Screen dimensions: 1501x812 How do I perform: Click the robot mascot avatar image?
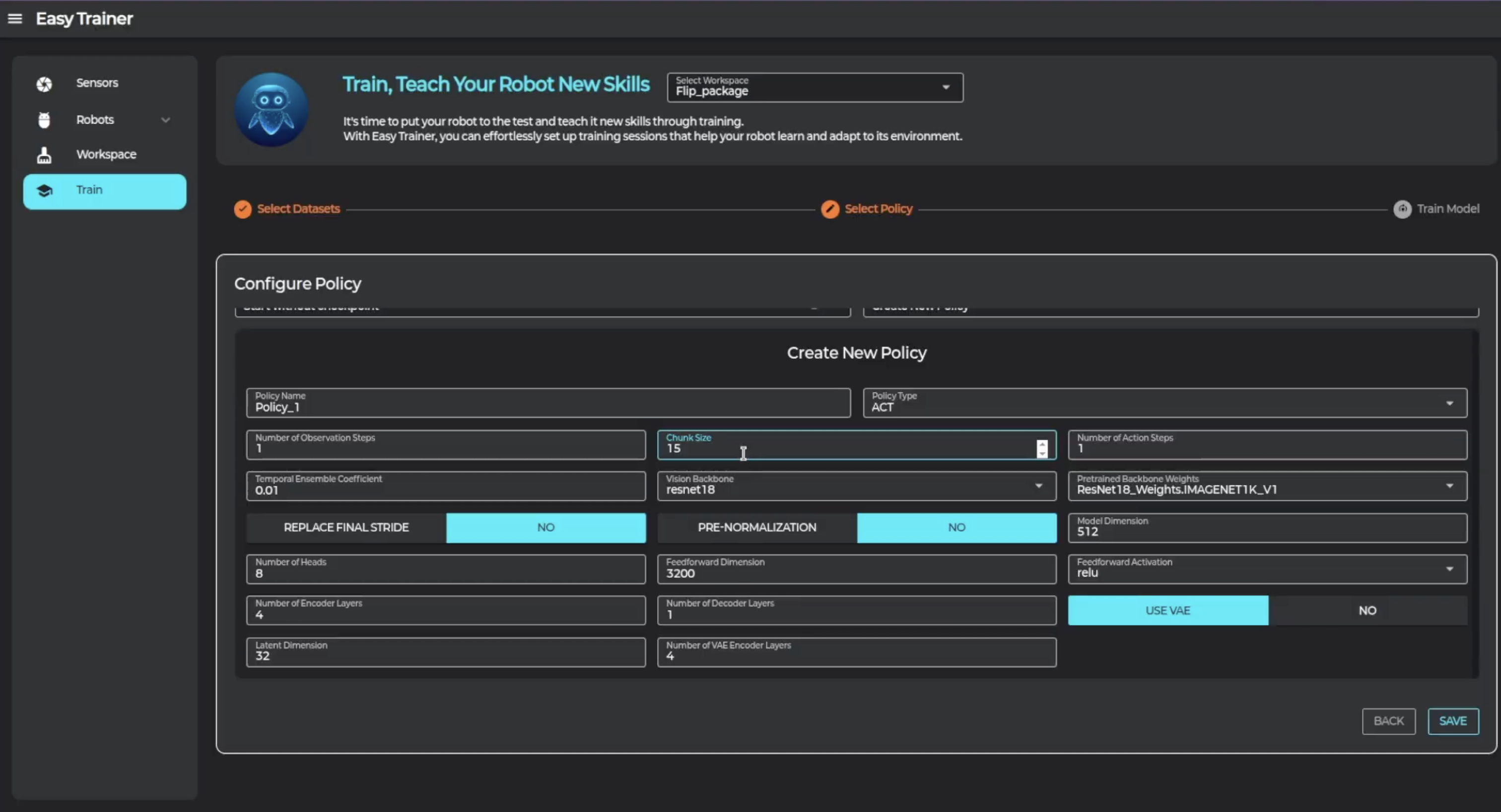click(x=272, y=110)
